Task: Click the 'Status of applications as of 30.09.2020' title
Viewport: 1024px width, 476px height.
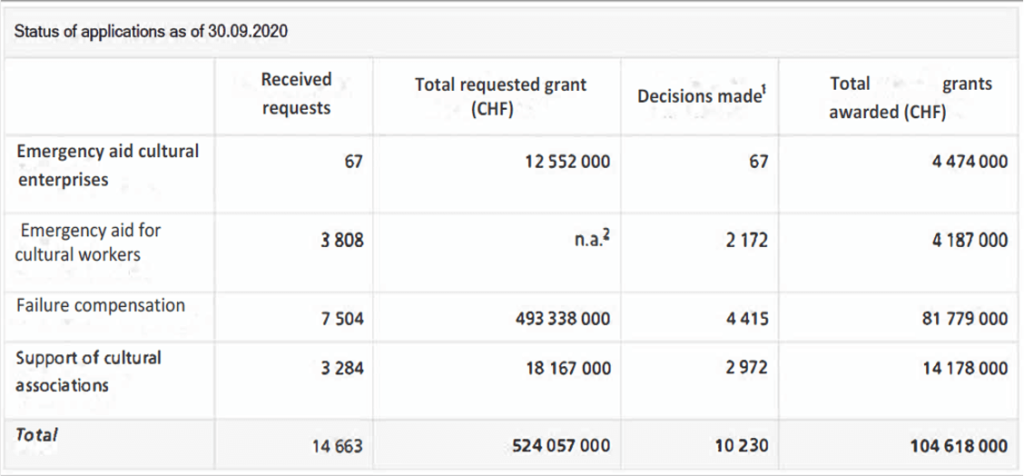Action: 151,30
